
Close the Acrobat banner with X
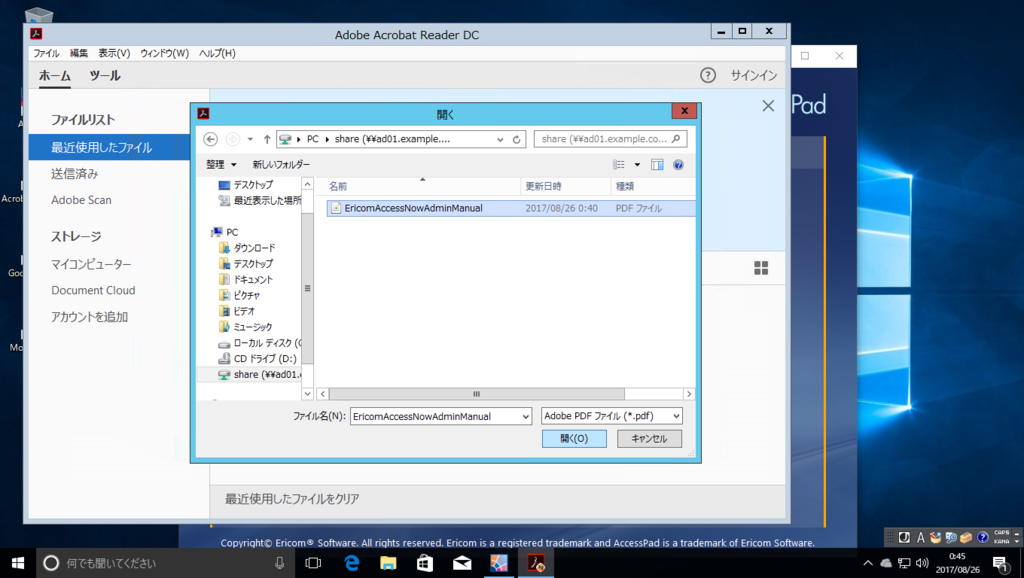coord(768,106)
